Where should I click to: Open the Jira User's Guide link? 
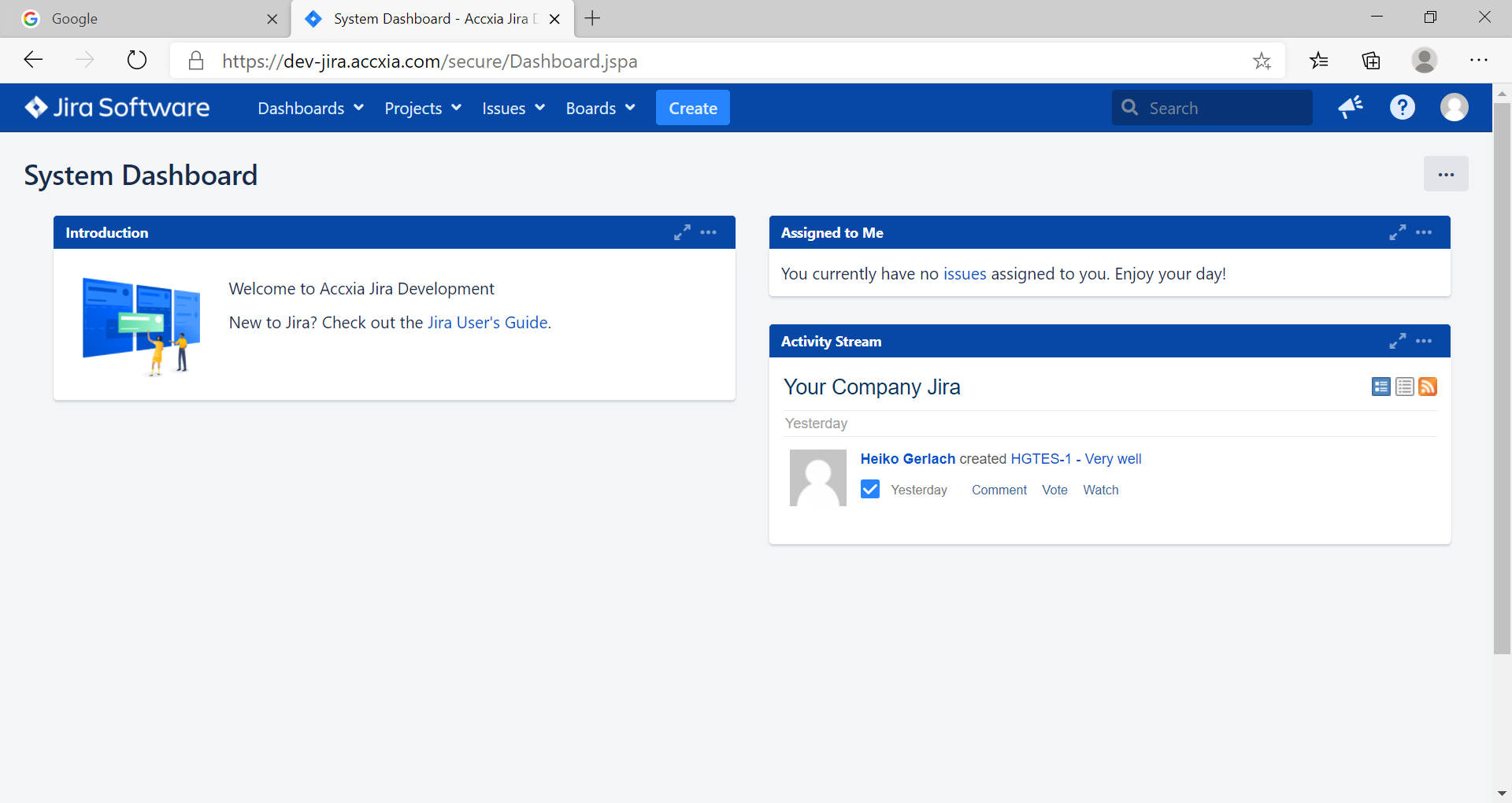(487, 323)
